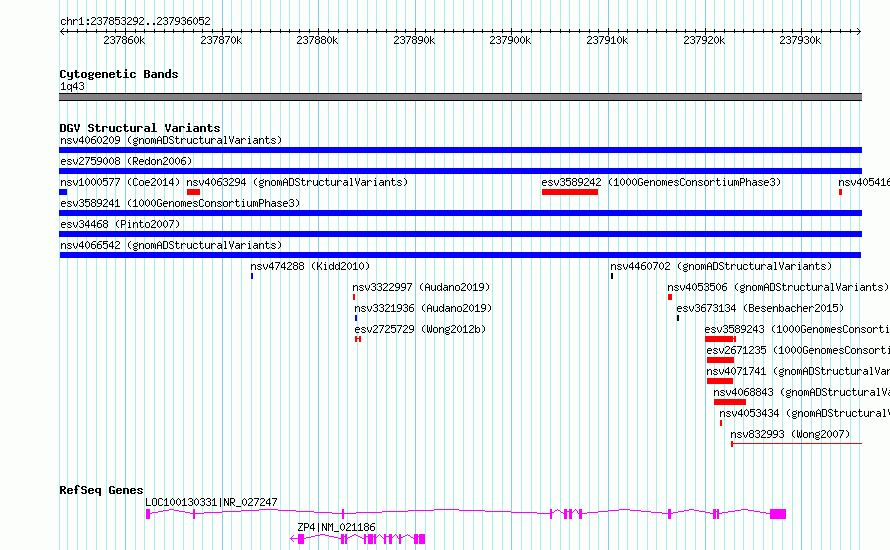890x550 pixels.
Task: Open the nsv832993 (Wong2007) variant
Action: pyautogui.click(x=790, y=434)
